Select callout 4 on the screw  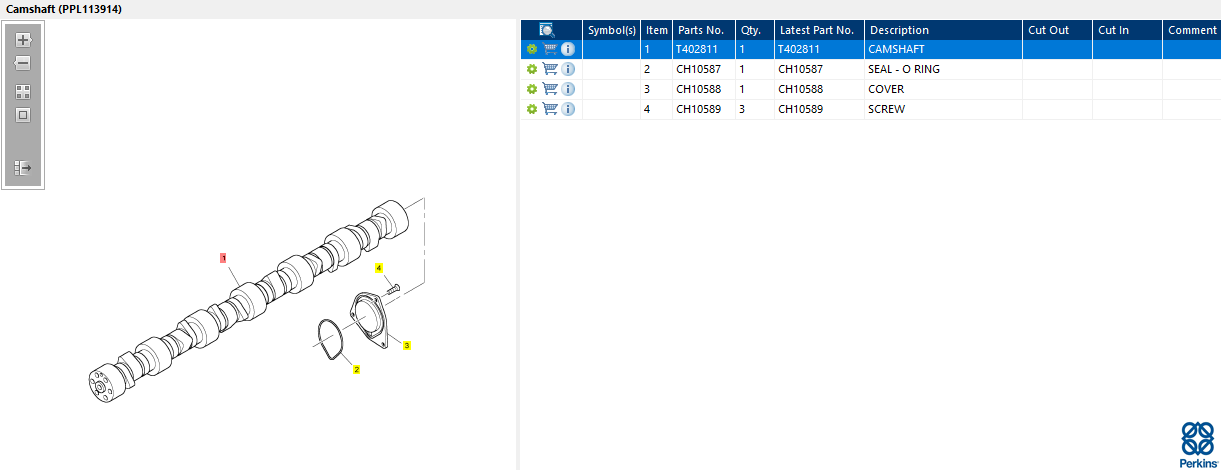click(379, 268)
